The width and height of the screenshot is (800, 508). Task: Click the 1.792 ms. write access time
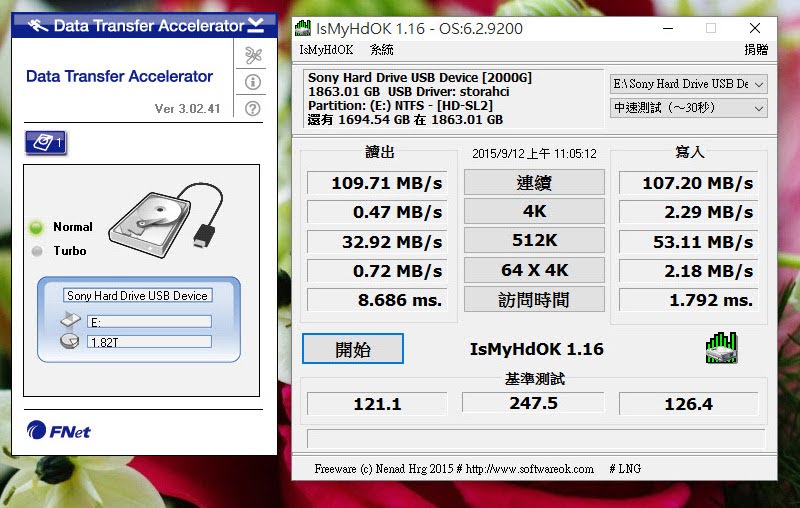tap(689, 299)
